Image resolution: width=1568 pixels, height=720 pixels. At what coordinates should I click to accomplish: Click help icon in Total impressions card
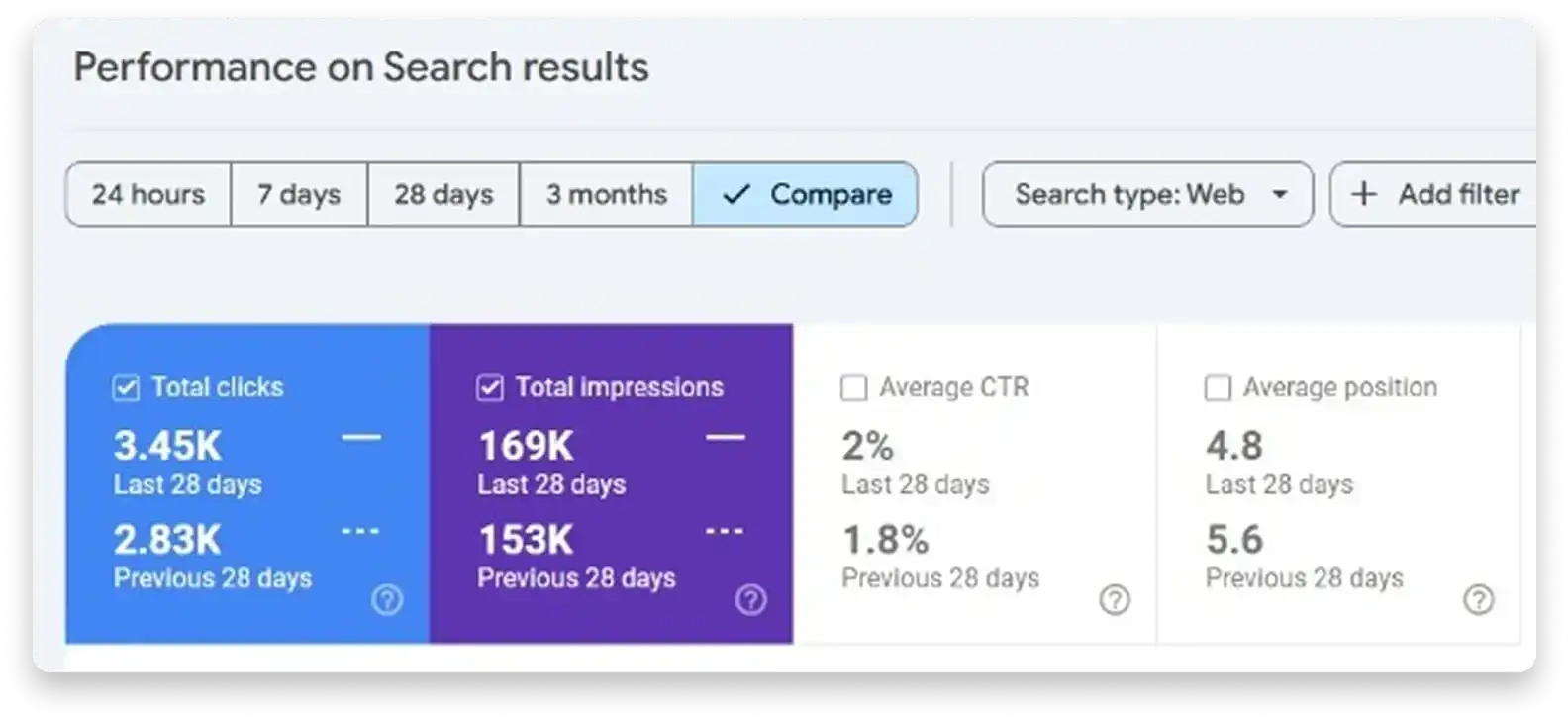pyautogui.click(x=750, y=599)
